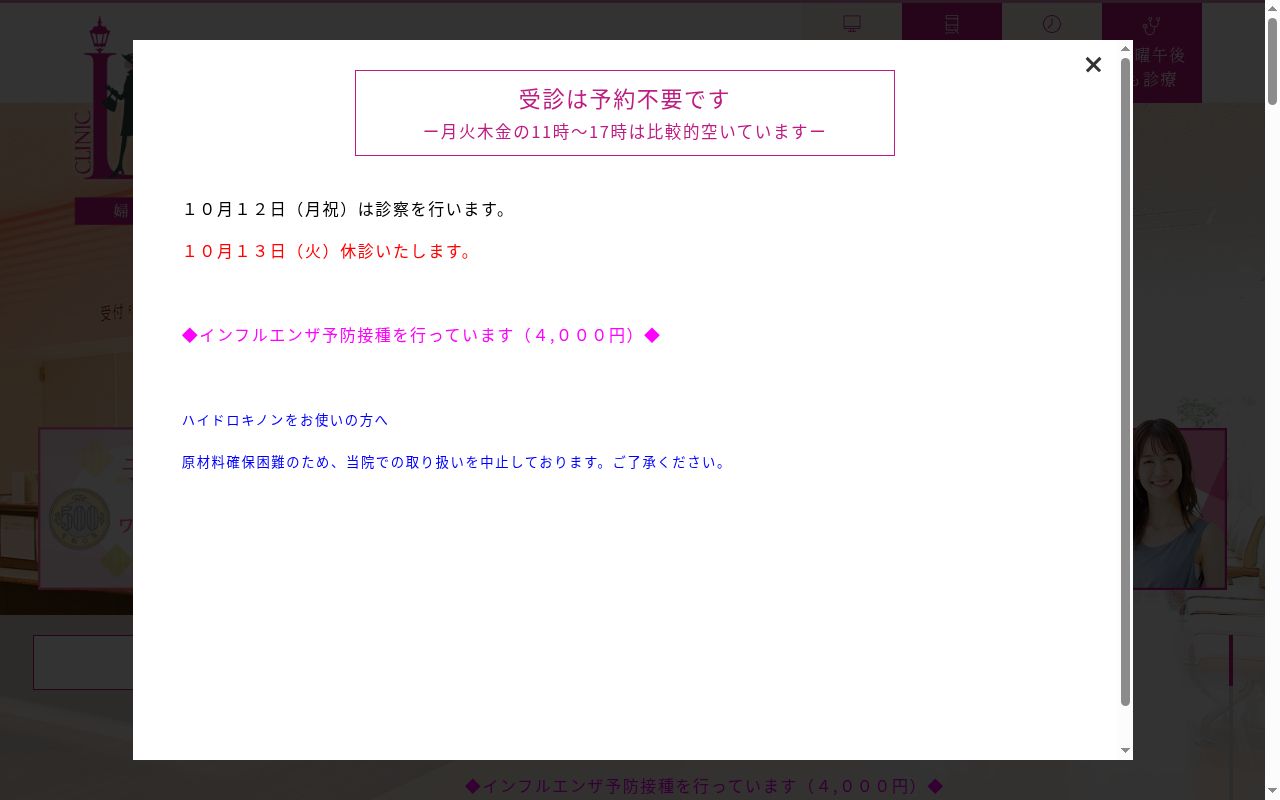Click the 500 yen coin image
The image size is (1280, 800).
tap(79, 517)
